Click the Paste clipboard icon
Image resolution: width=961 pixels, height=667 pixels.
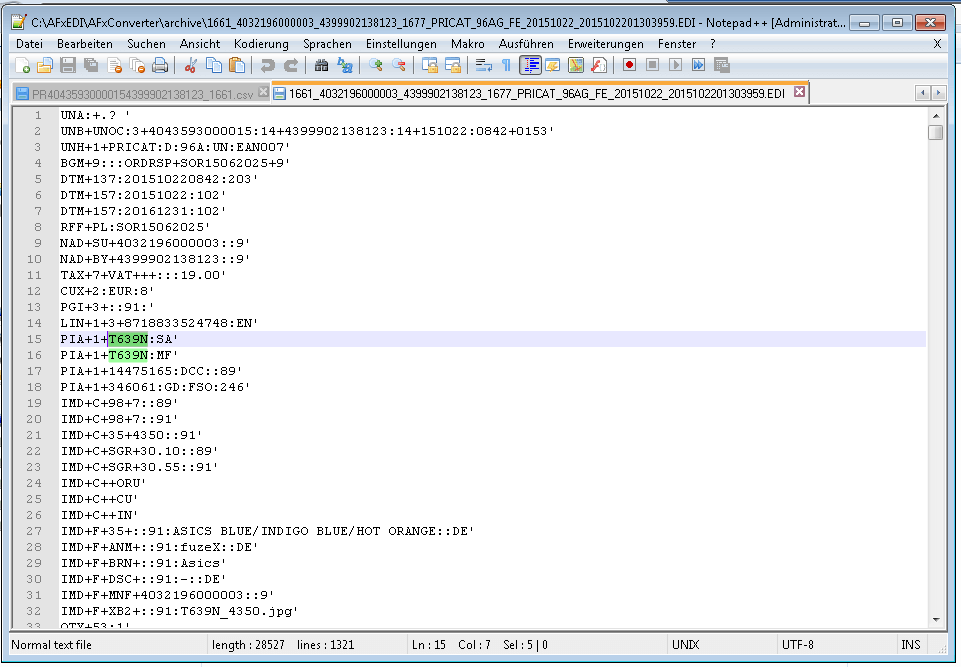(237, 66)
